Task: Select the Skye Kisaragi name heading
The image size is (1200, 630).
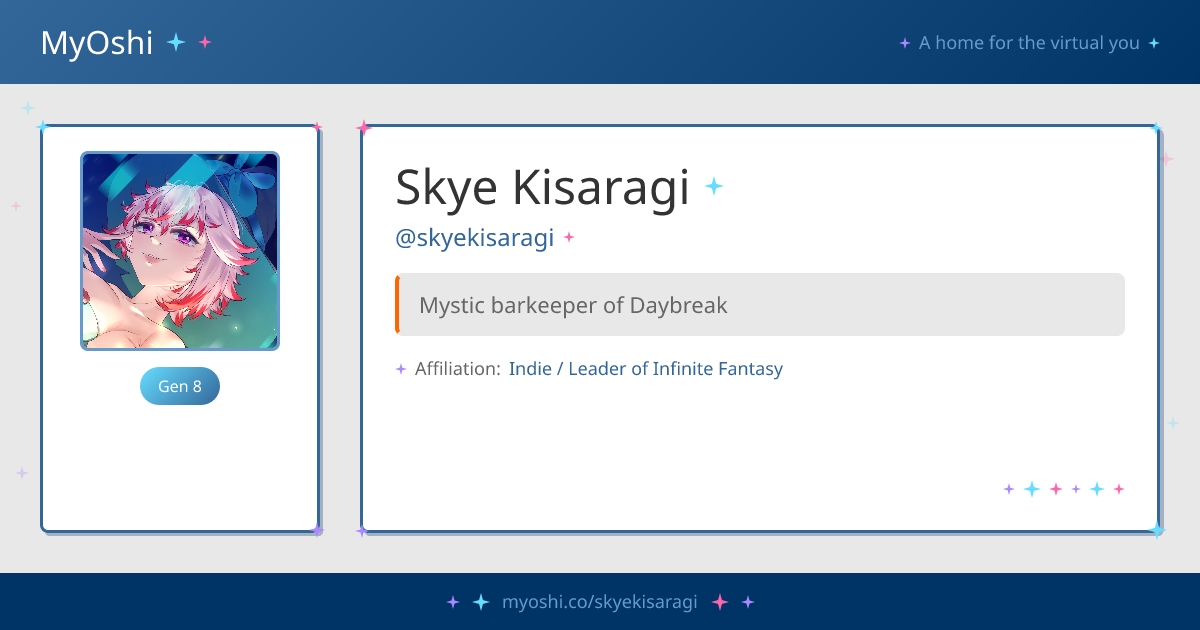Action: (542, 187)
